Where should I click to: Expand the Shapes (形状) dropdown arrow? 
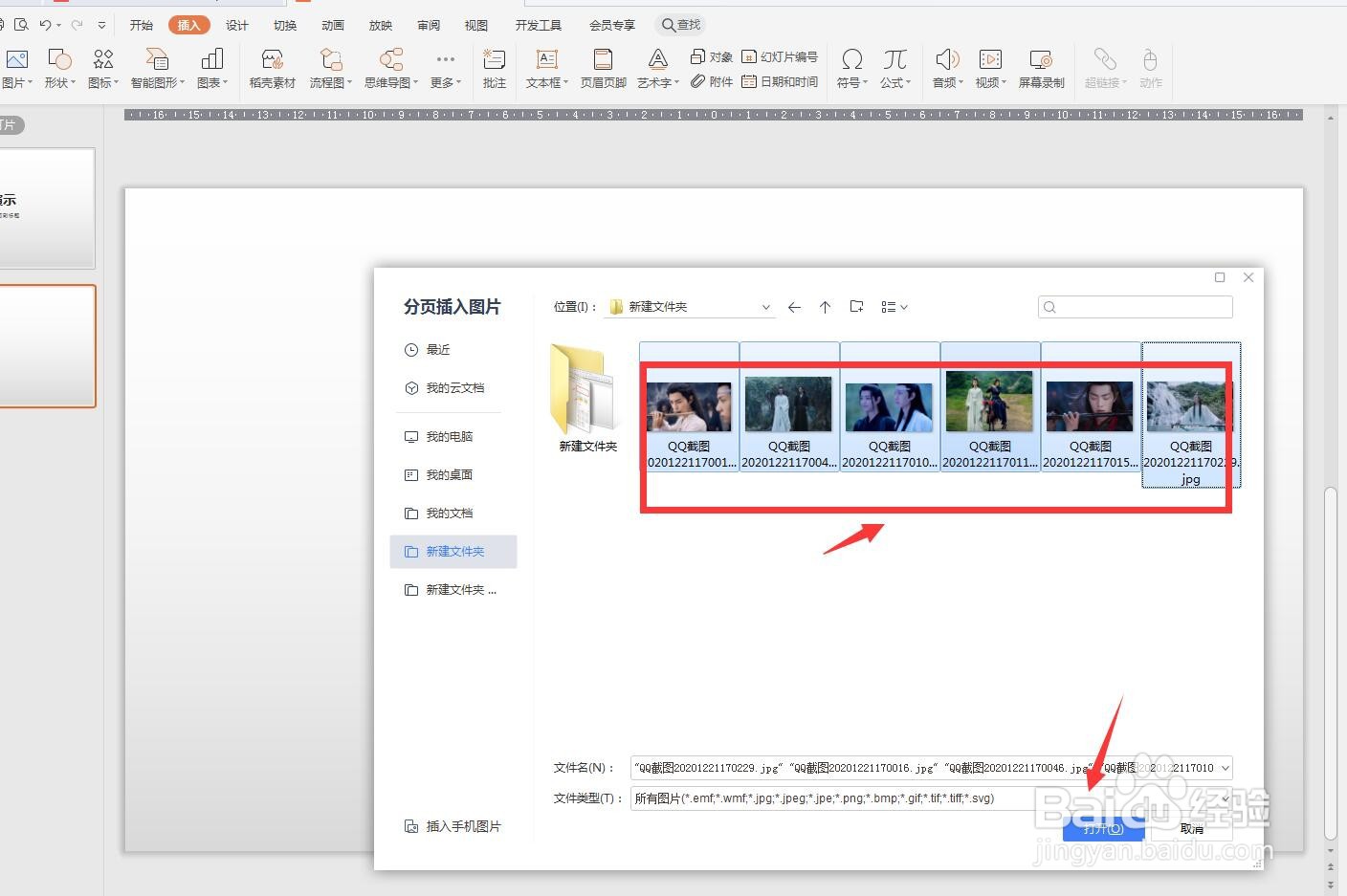pyautogui.click(x=74, y=83)
